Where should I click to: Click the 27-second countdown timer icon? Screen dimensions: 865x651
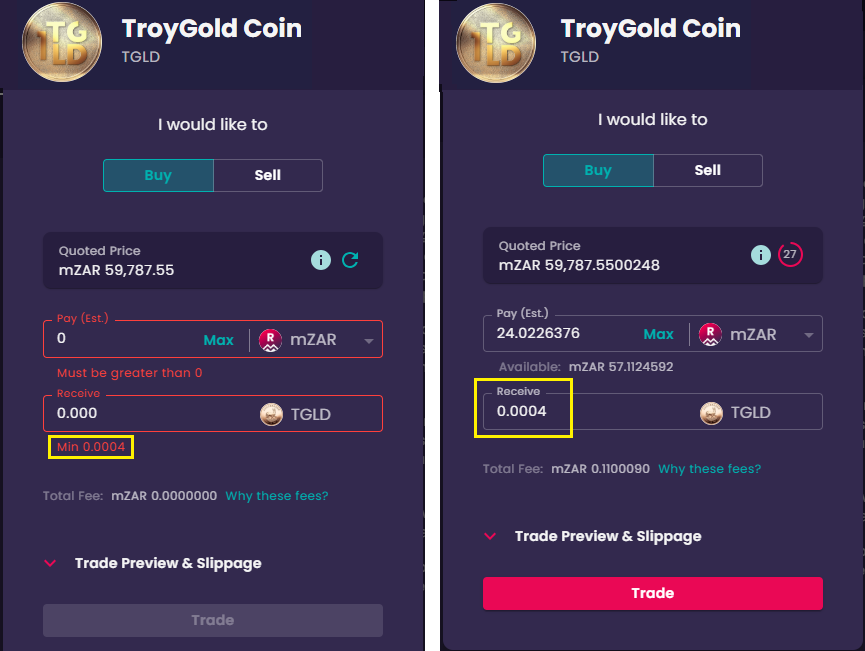point(790,254)
